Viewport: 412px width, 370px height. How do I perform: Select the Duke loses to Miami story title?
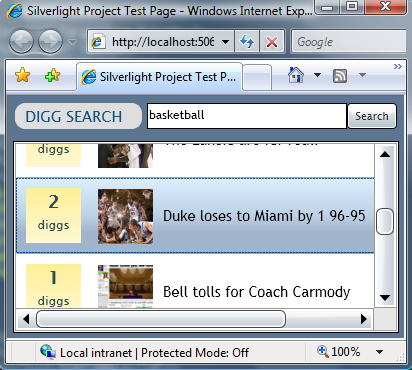click(x=264, y=216)
